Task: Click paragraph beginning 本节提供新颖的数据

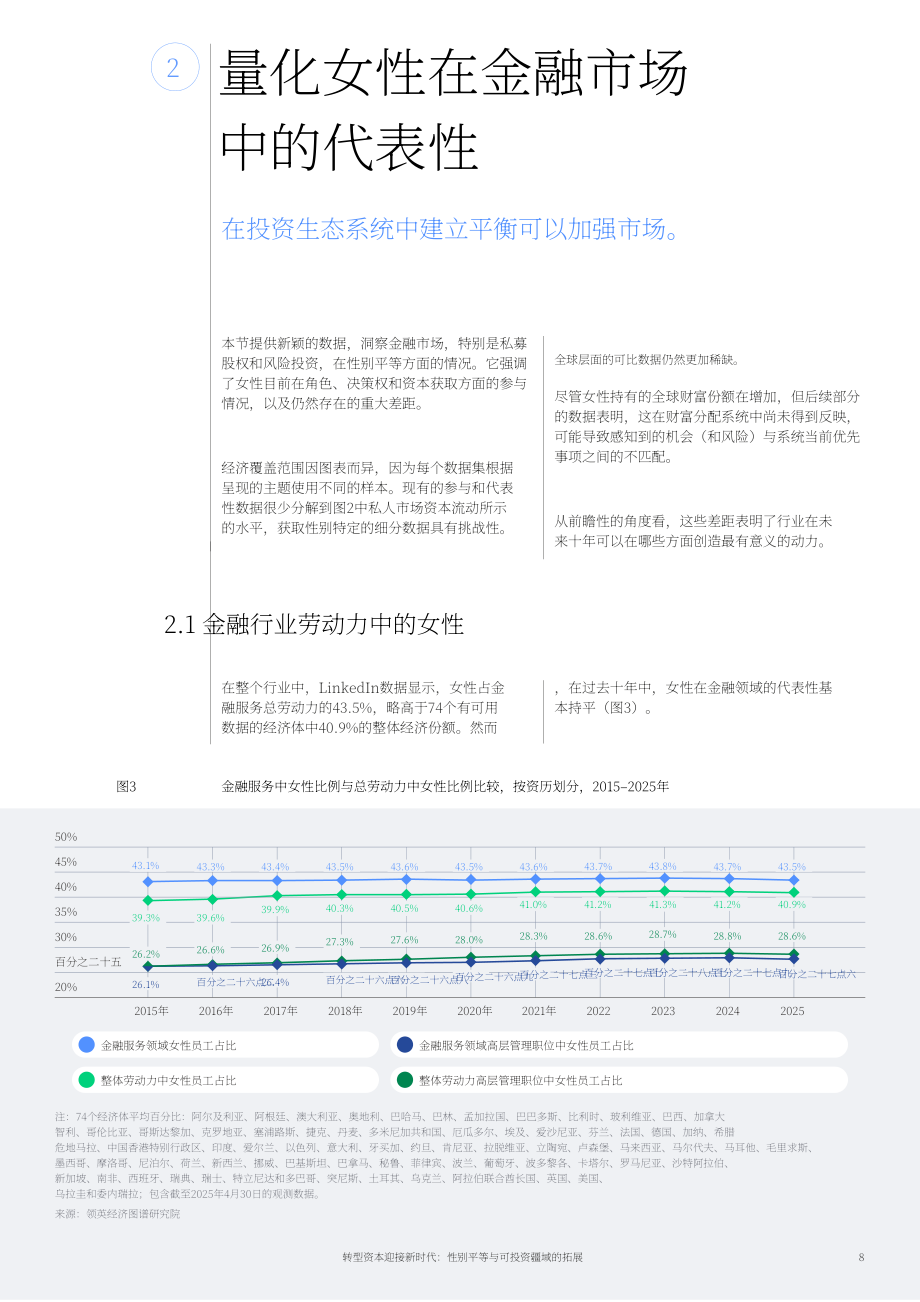Action: 375,373
